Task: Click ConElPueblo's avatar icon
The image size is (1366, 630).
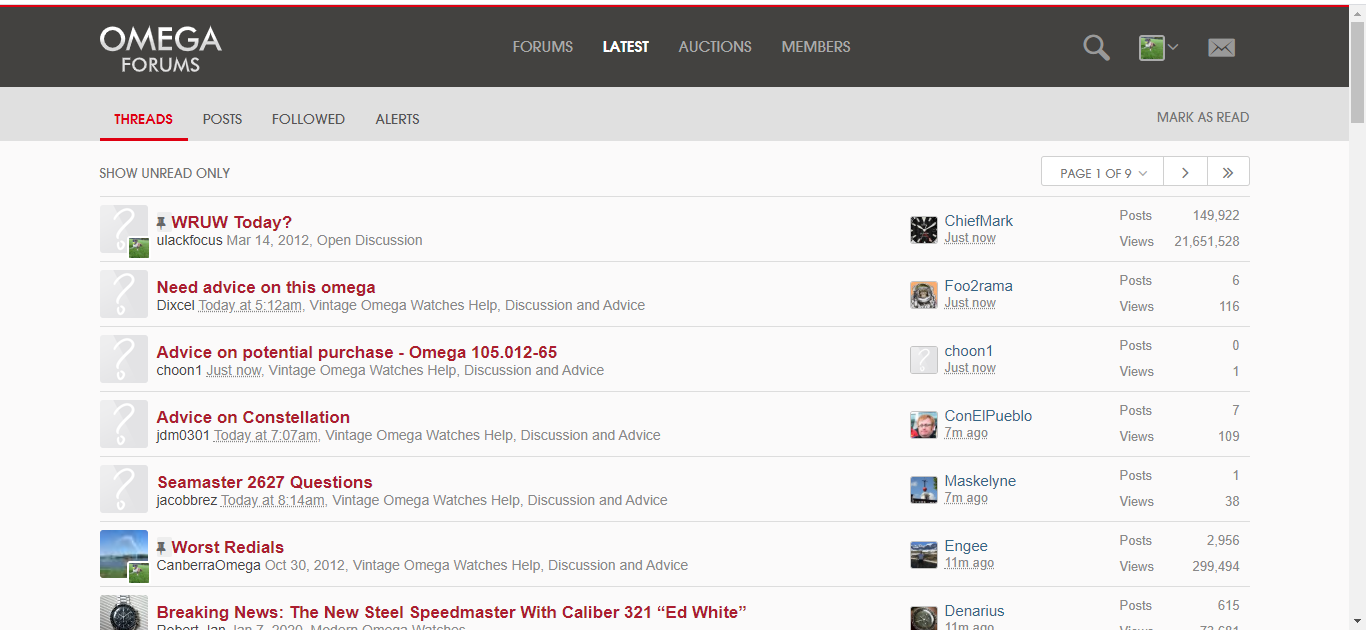Action: click(x=923, y=425)
